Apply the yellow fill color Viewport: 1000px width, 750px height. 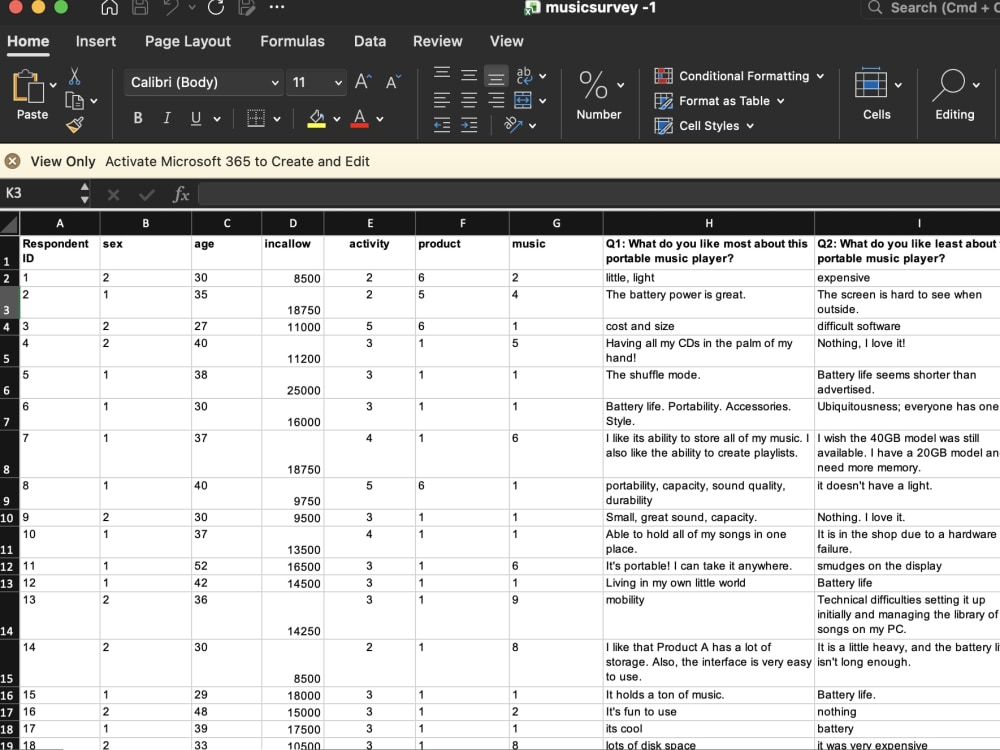316,119
